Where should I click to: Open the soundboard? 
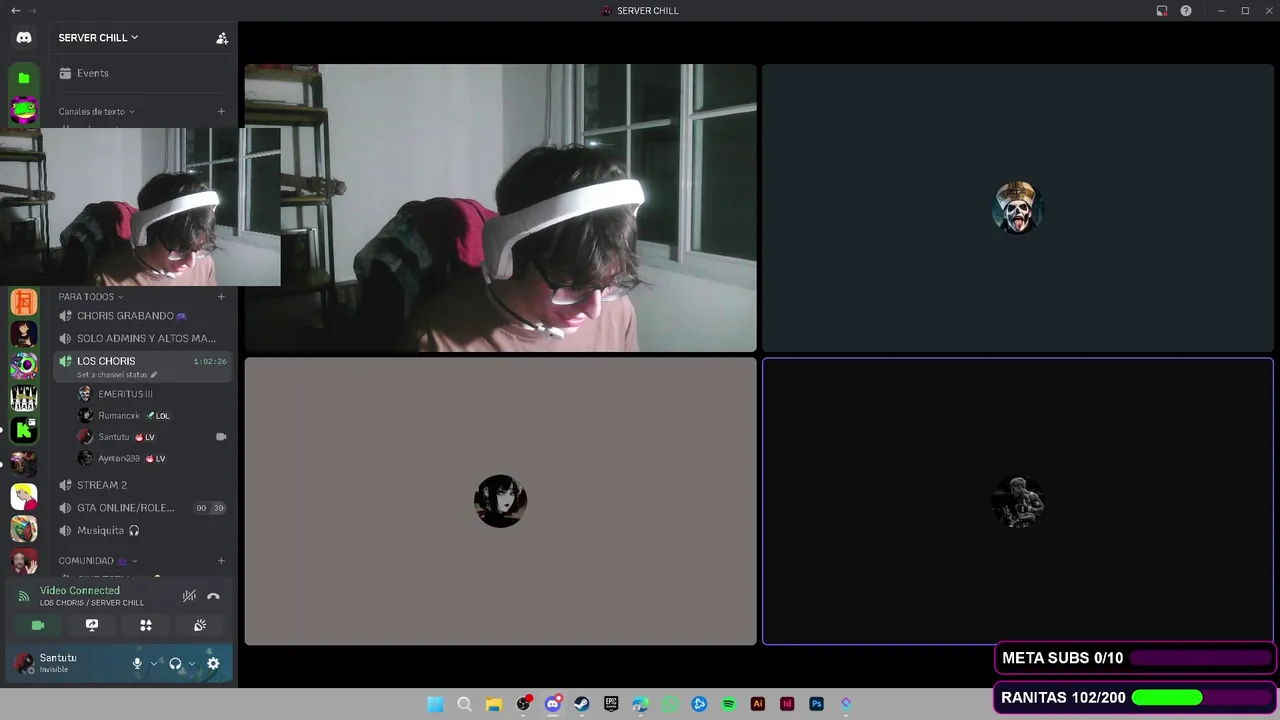(x=200, y=625)
